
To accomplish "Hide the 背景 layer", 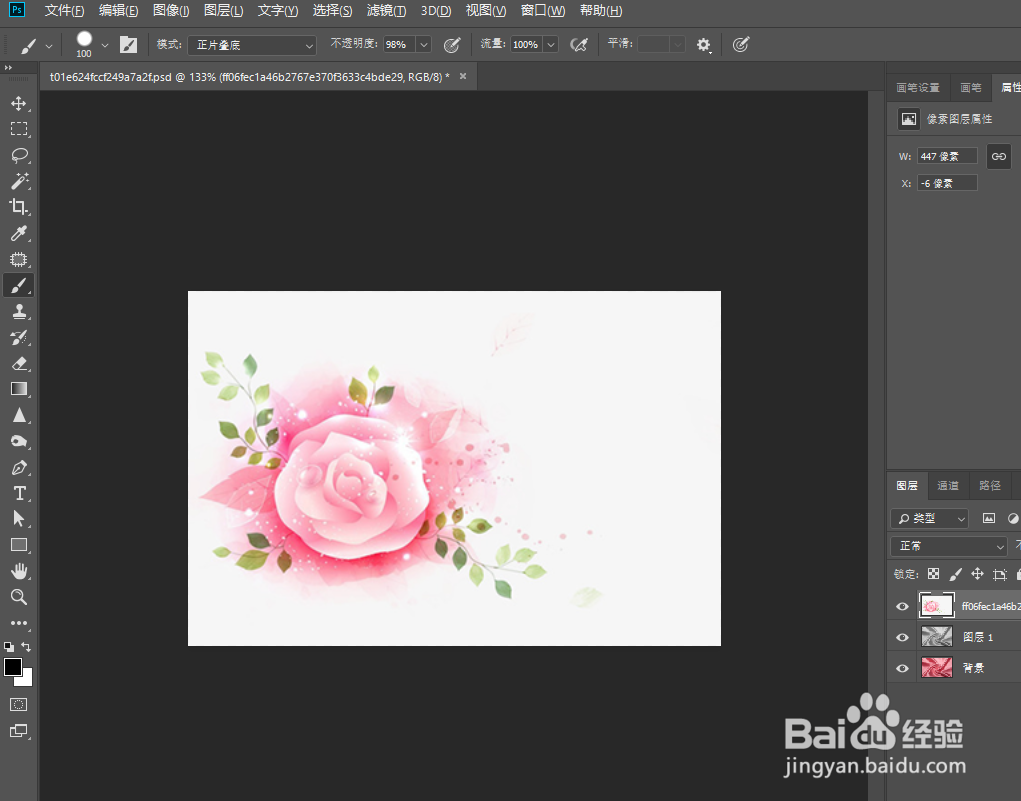I will coord(902,668).
